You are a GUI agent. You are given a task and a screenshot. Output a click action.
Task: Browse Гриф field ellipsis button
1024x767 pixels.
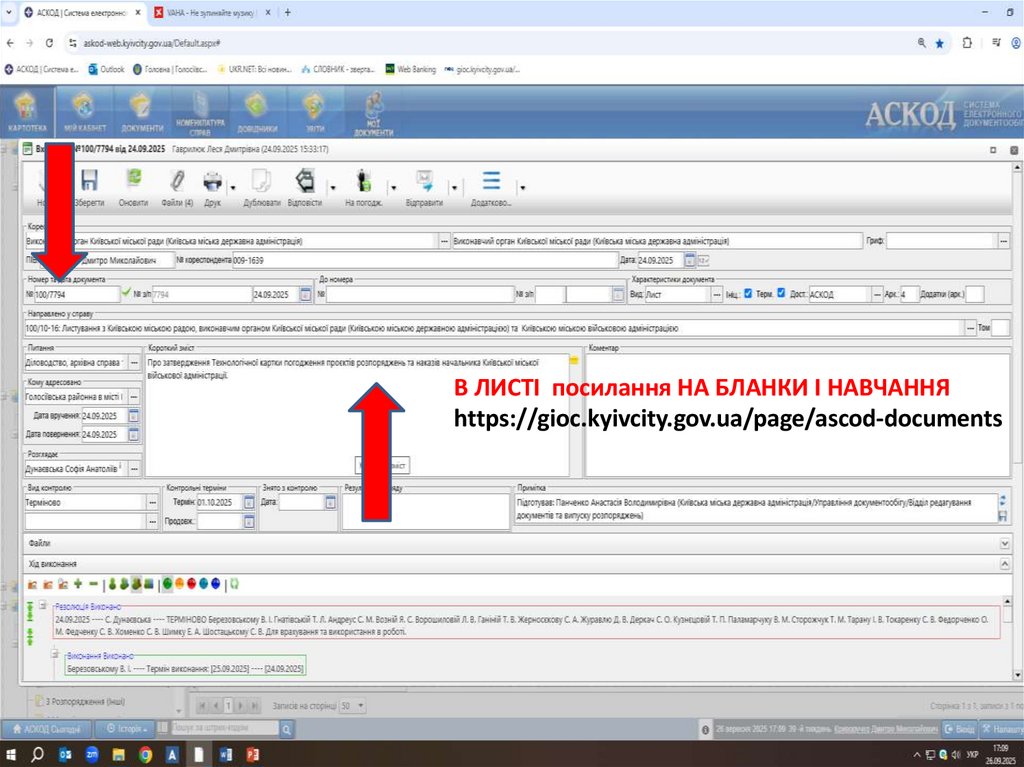pyautogui.click(x=1004, y=241)
